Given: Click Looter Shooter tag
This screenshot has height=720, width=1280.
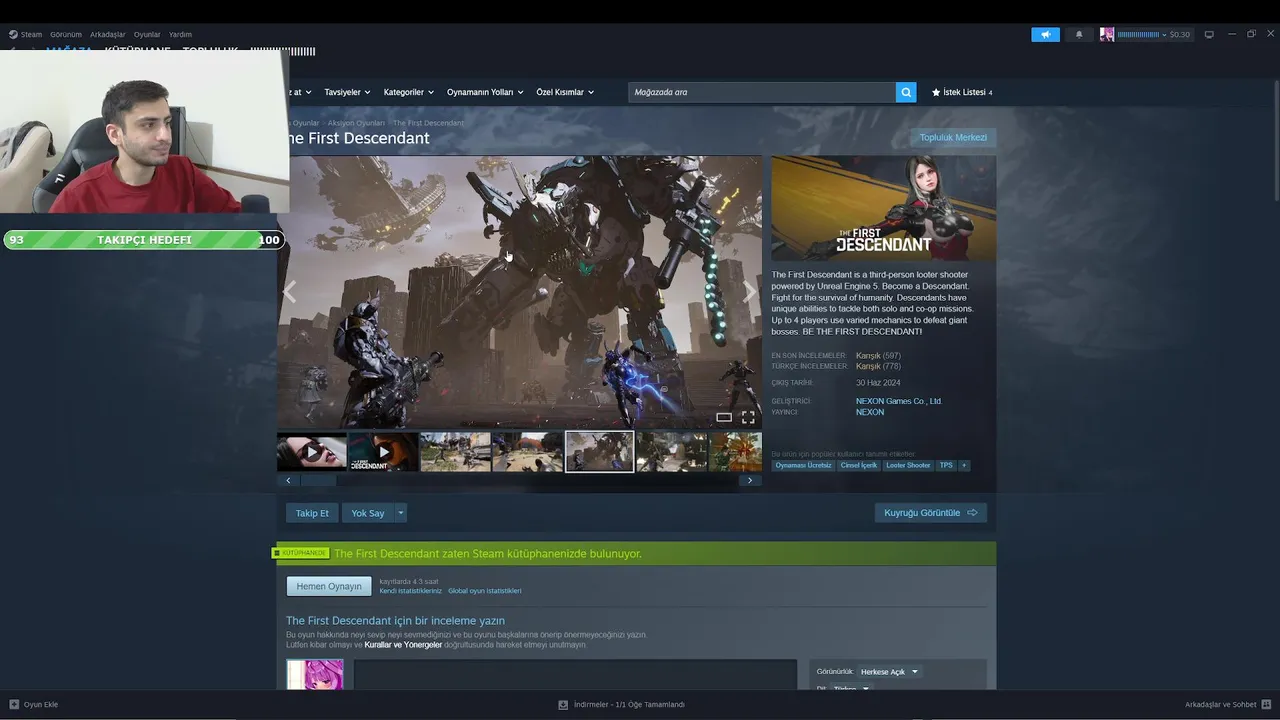Looking at the screenshot, I should (x=908, y=465).
